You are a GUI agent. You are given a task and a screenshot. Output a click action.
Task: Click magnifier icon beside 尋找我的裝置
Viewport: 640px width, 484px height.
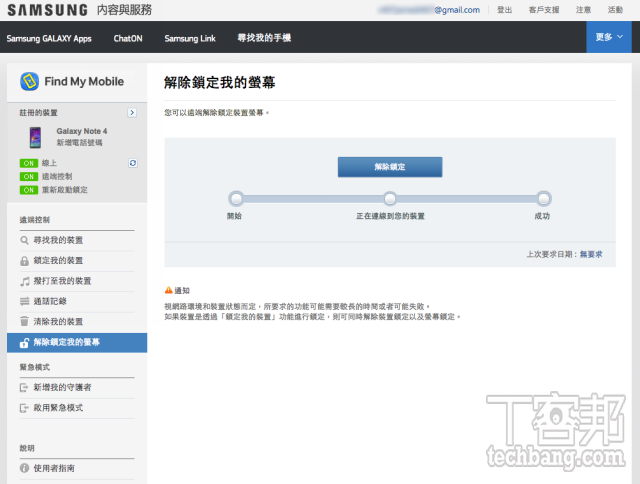[x=24, y=240]
